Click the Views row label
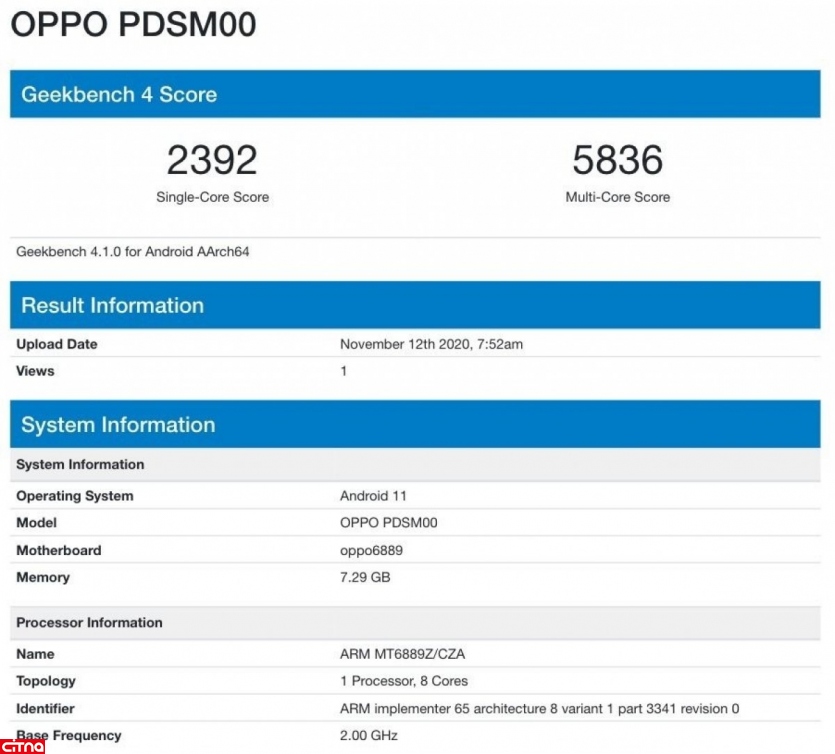This screenshot has height=754, width=835. coord(35,371)
